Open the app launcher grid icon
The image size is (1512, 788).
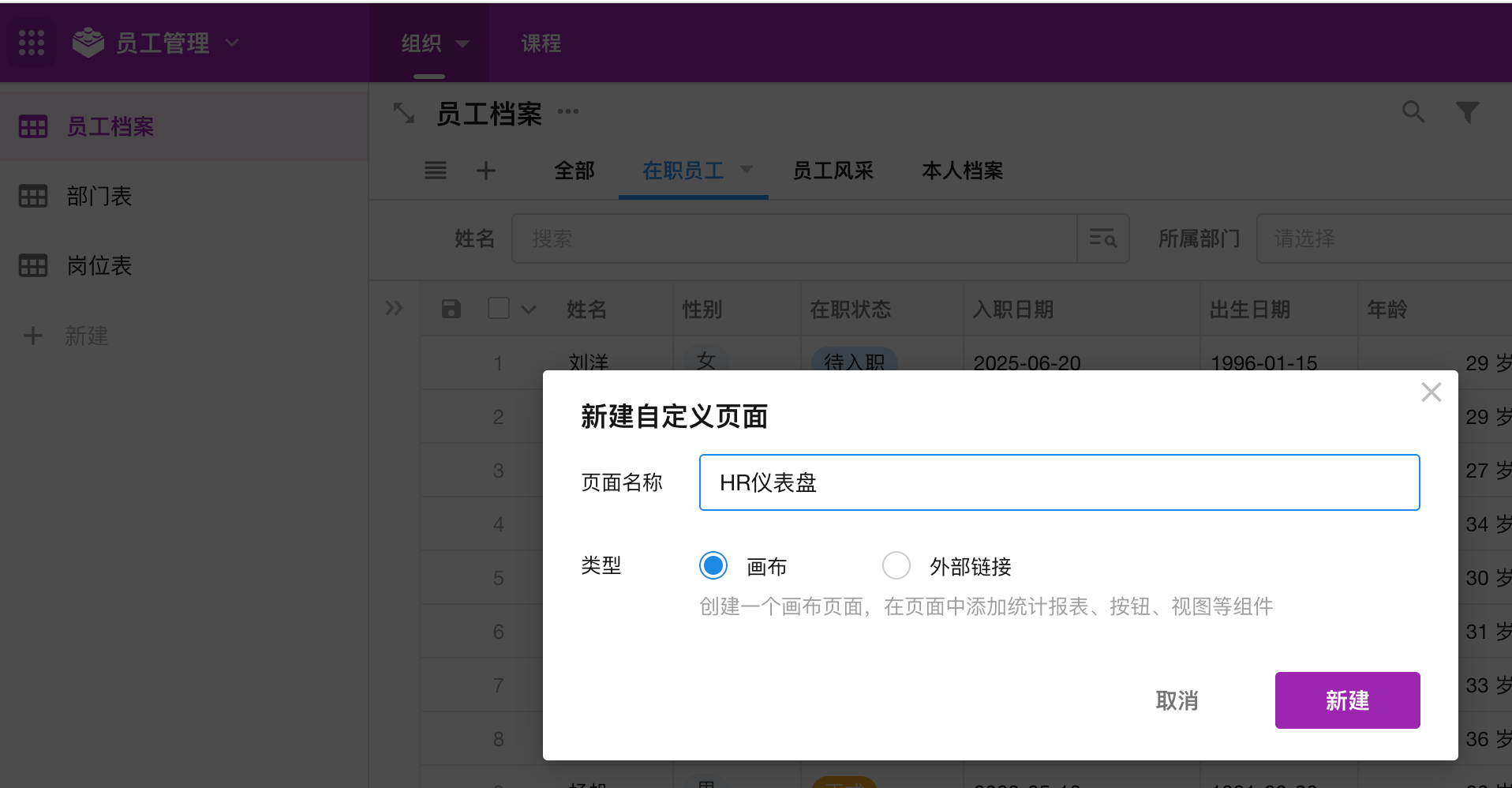click(32, 43)
